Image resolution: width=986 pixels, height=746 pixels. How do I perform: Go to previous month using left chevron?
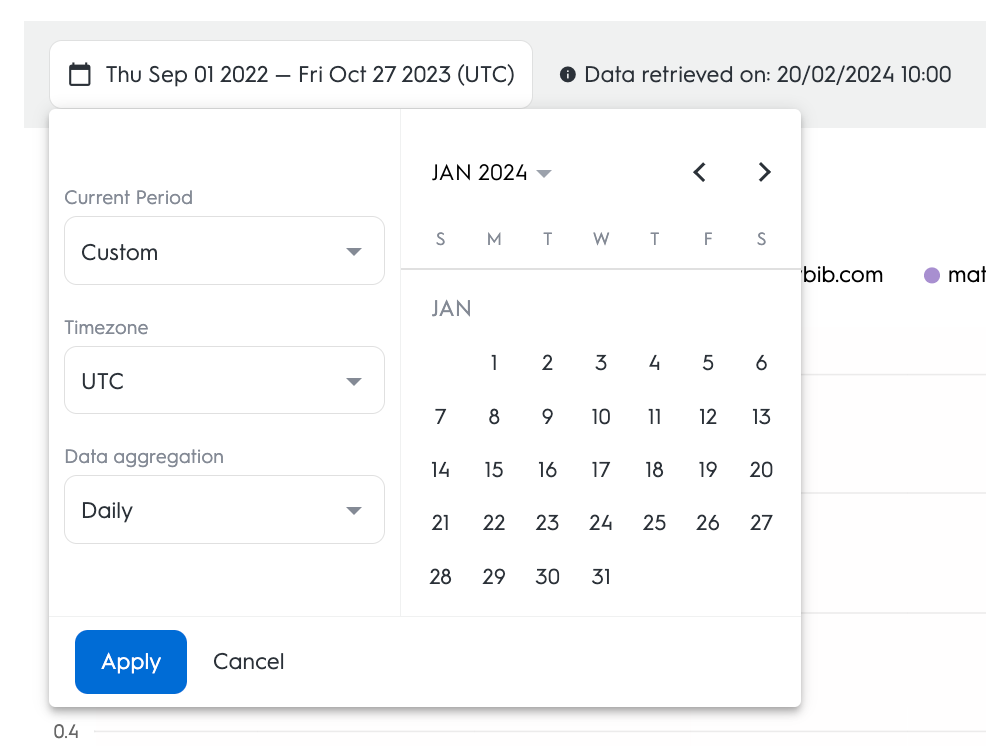(700, 172)
